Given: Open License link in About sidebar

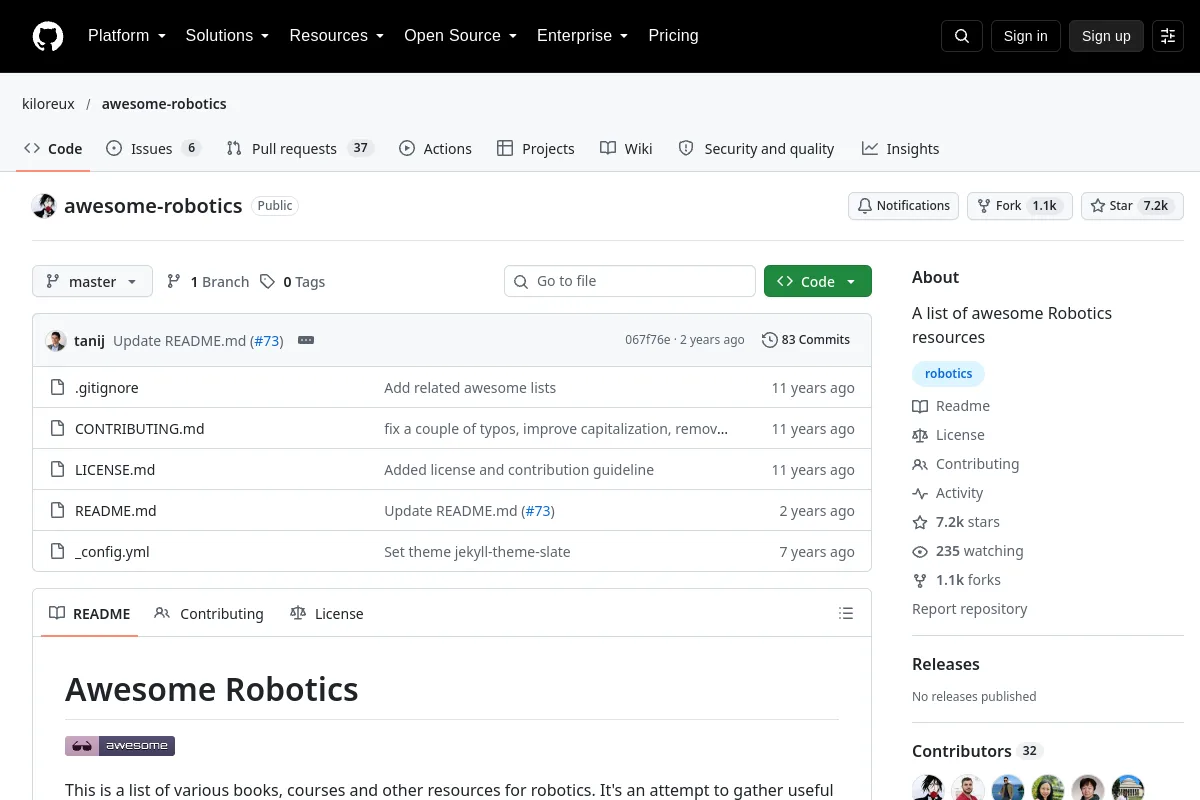Looking at the screenshot, I should coord(948,435).
